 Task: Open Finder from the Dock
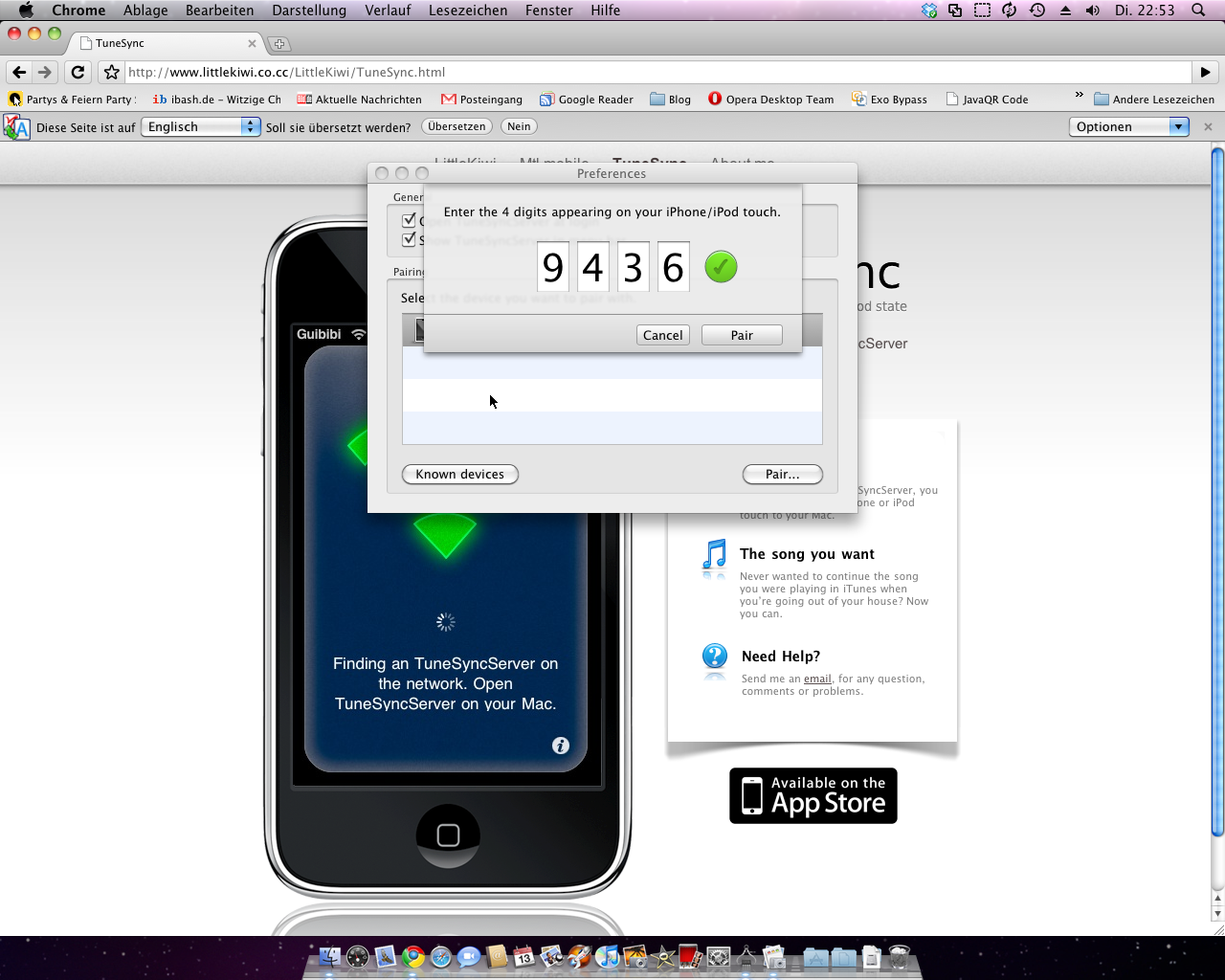[x=329, y=956]
